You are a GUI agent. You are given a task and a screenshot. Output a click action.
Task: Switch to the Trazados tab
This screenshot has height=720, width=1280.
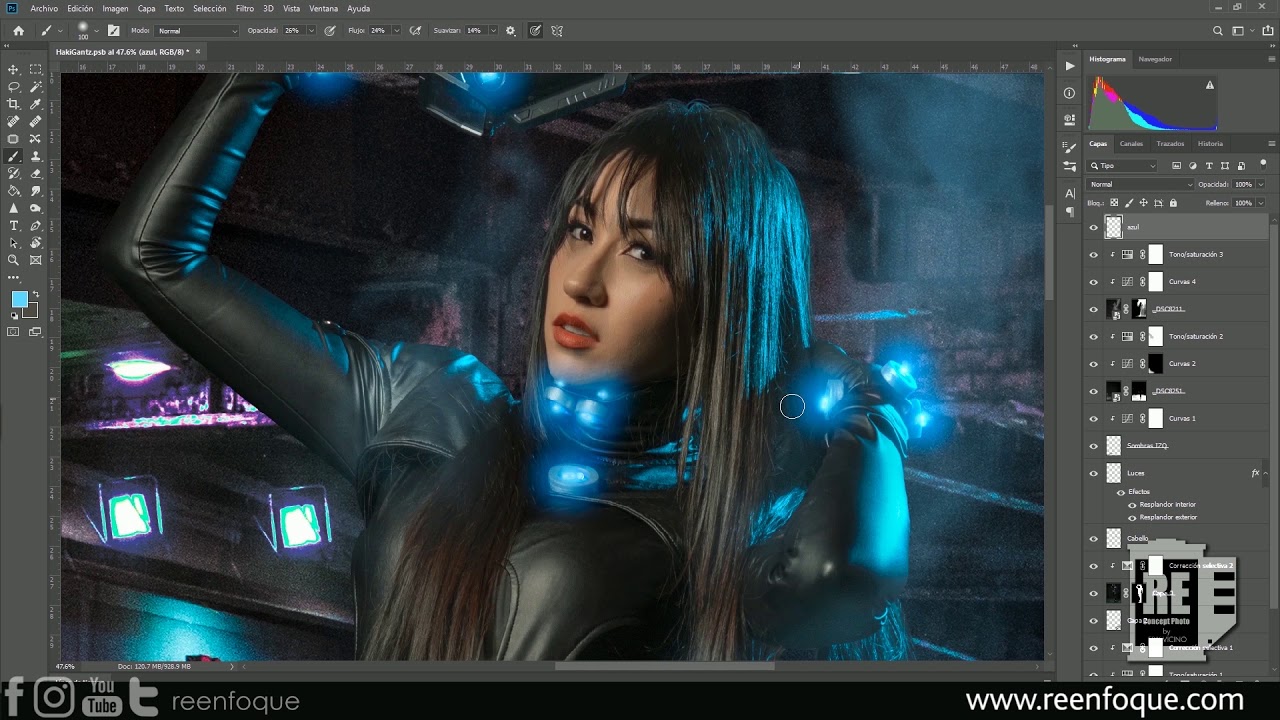coord(1170,143)
